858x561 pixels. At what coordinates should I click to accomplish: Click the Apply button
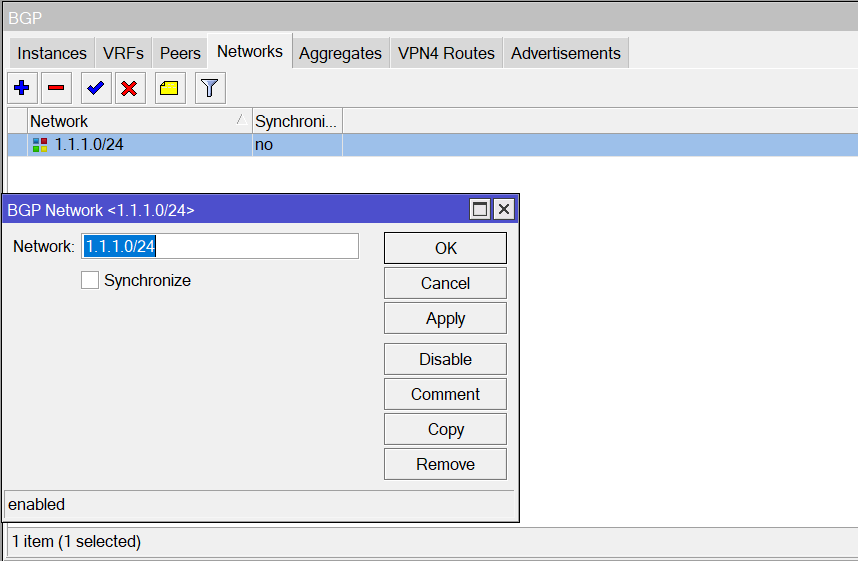(x=445, y=318)
